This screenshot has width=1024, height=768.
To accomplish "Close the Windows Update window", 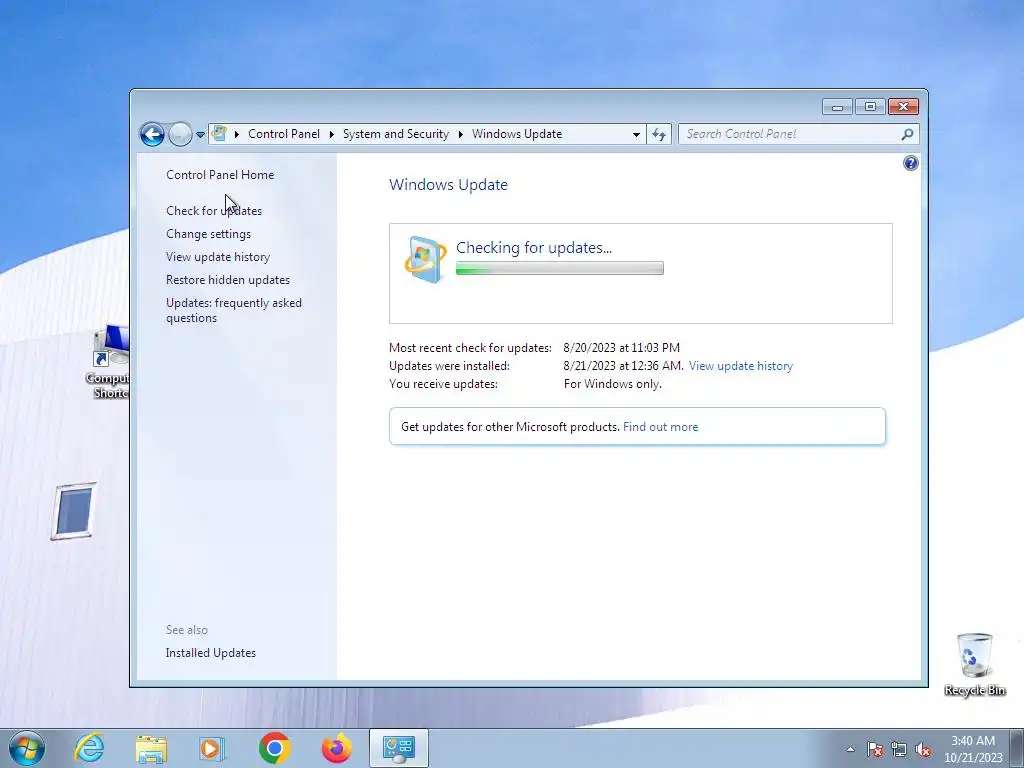I will (903, 106).
